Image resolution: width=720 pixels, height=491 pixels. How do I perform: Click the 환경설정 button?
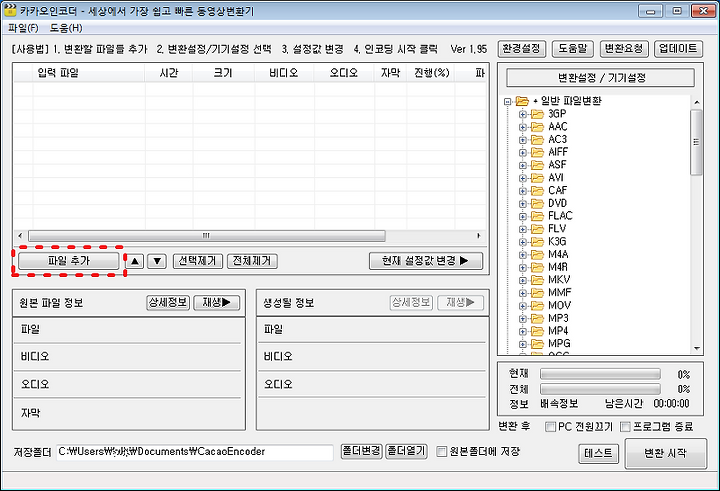point(522,49)
